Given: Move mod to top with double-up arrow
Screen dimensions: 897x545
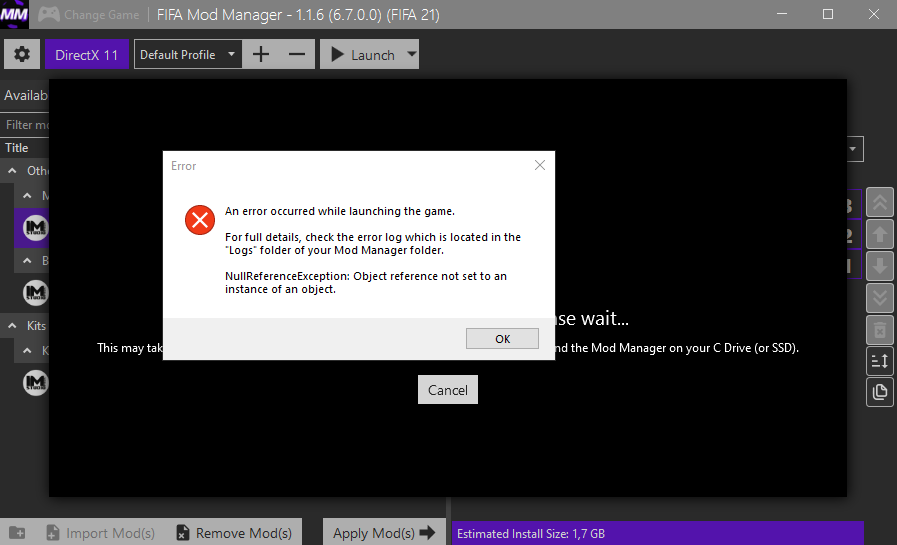Looking at the screenshot, I should tap(880, 202).
